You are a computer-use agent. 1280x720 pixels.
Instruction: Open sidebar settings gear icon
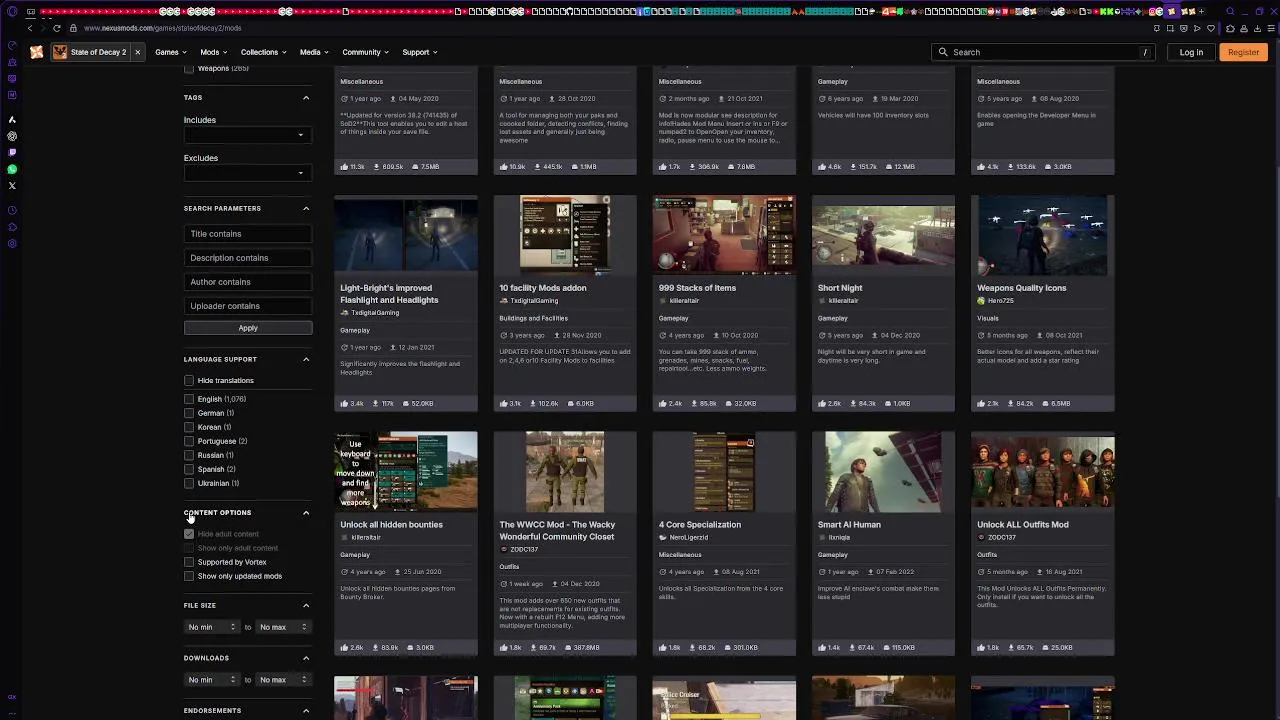pyautogui.click(x=12, y=244)
